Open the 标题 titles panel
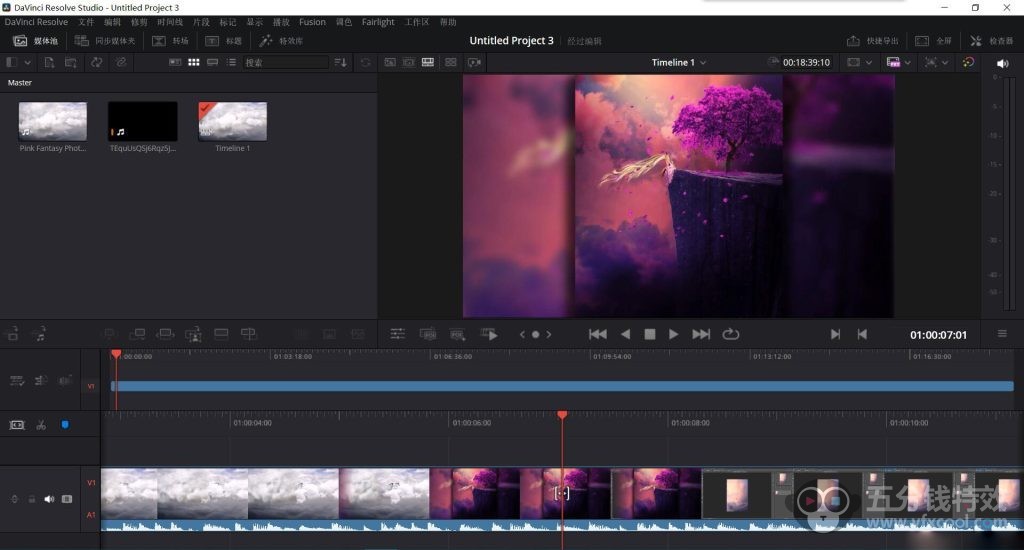 pyautogui.click(x=223, y=40)
